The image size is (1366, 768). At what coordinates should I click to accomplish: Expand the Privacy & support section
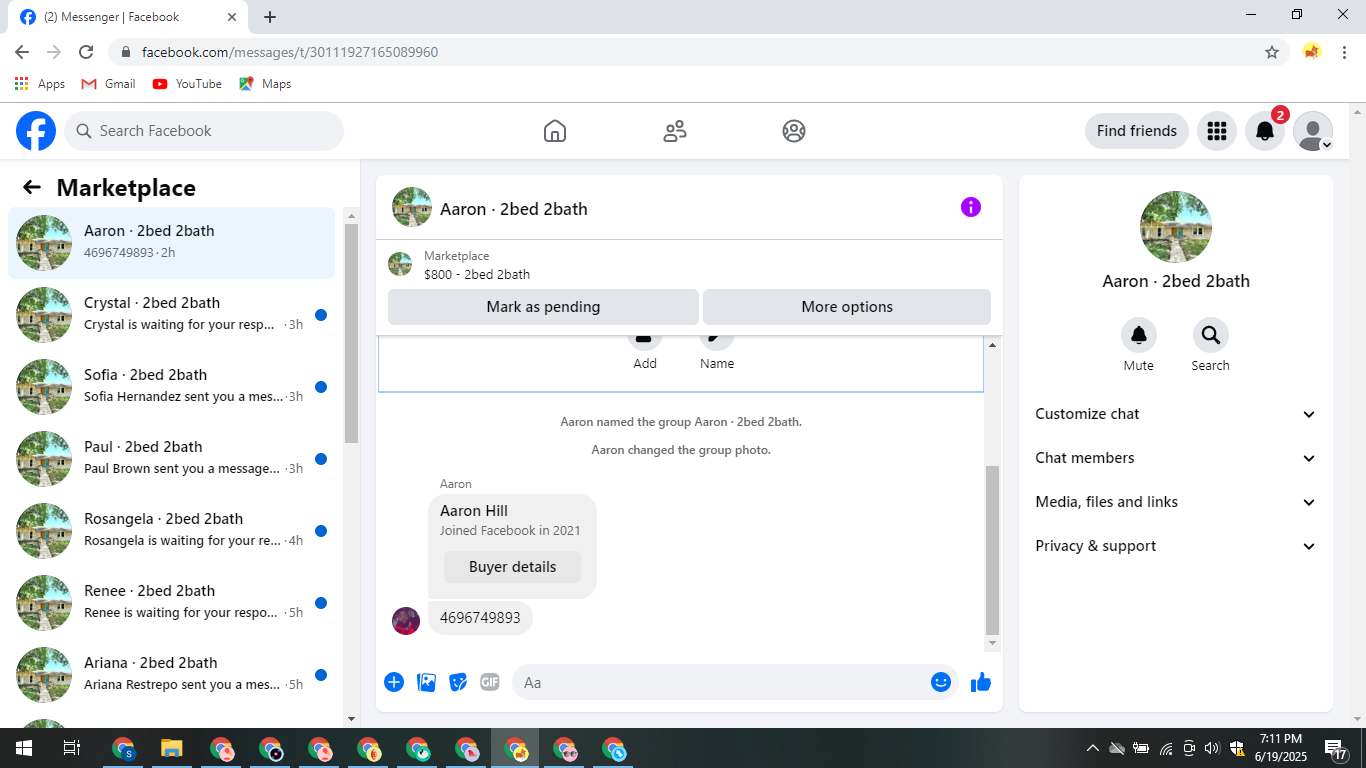pos(1176,546)
